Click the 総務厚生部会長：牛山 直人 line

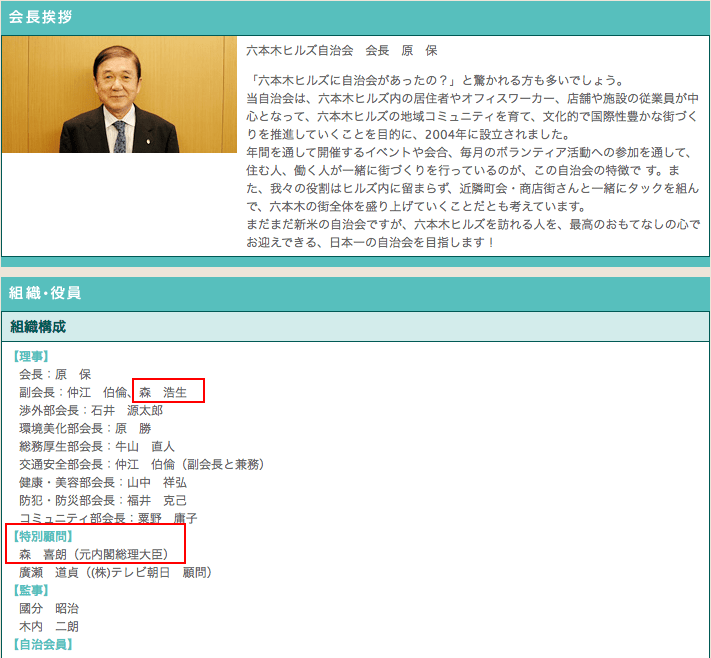[96, 446]
